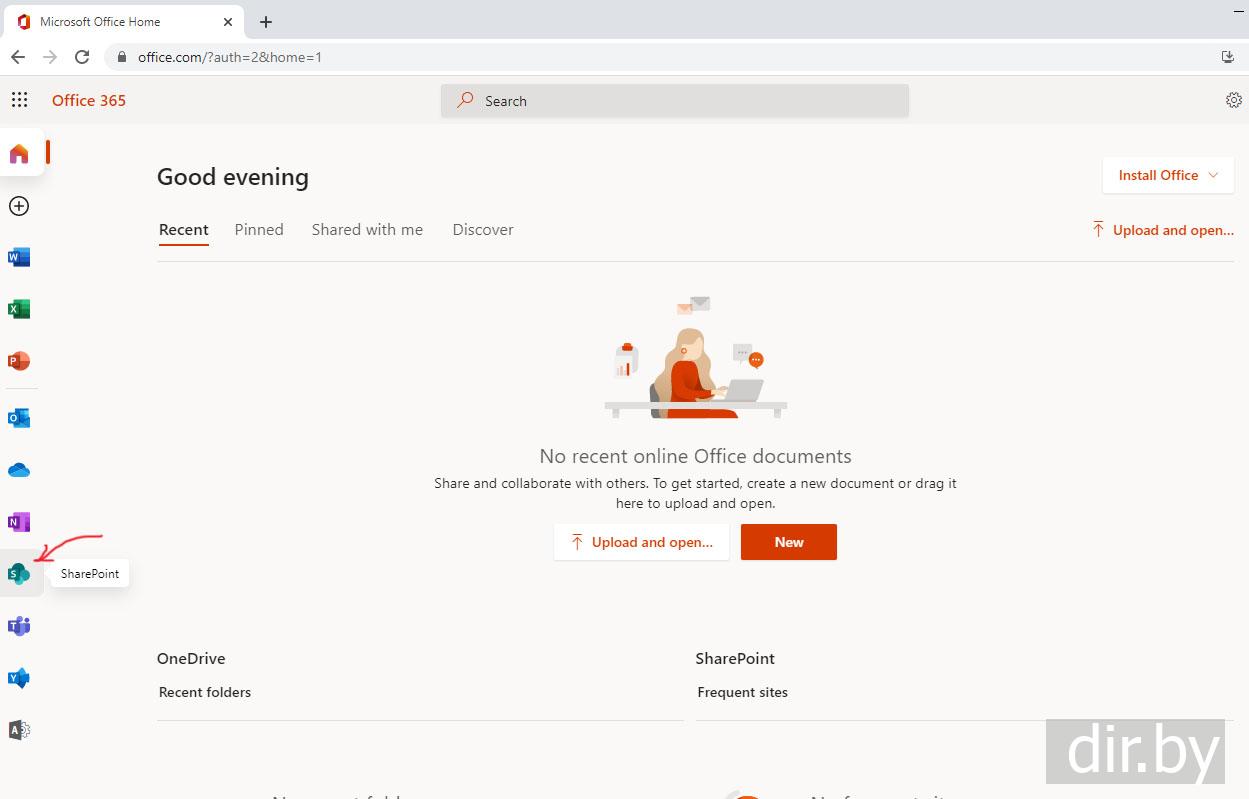Switch to Shared with me tab
1249x799 pixels.
pos(367,230)
